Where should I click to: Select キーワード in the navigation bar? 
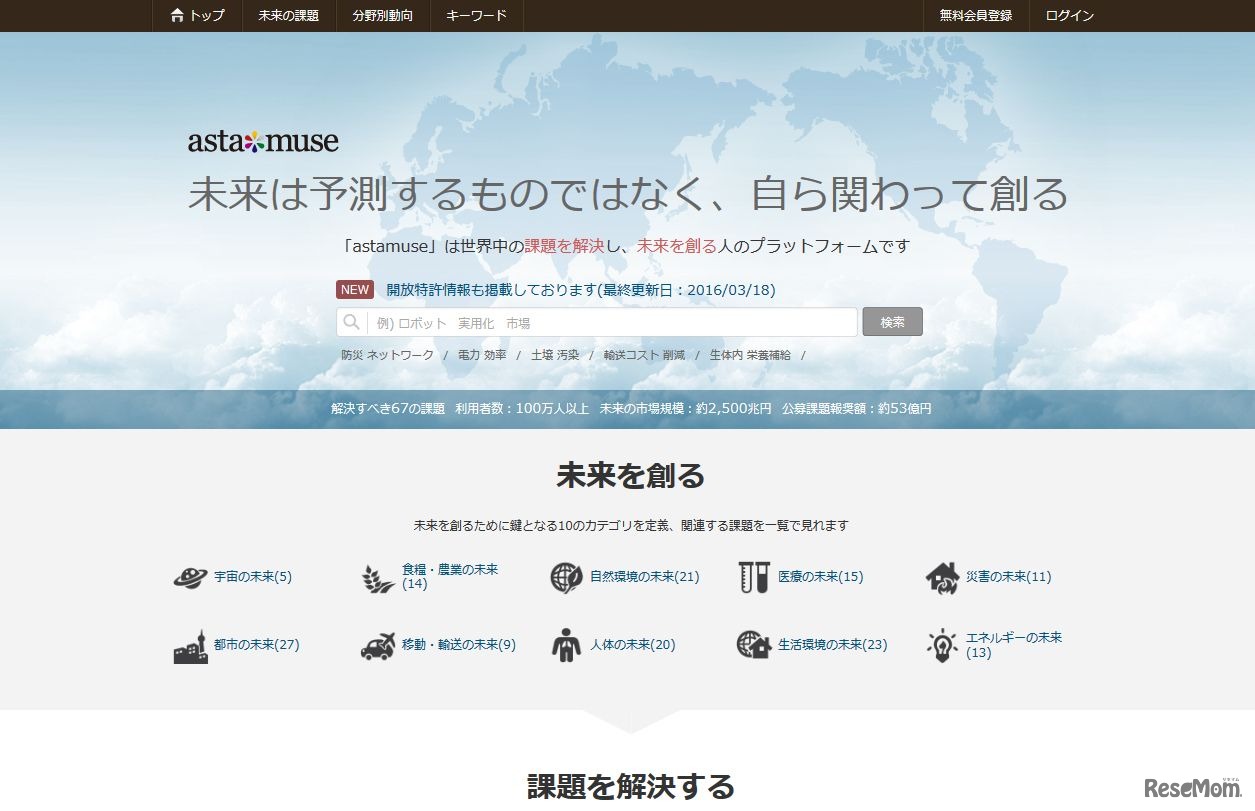476,16
